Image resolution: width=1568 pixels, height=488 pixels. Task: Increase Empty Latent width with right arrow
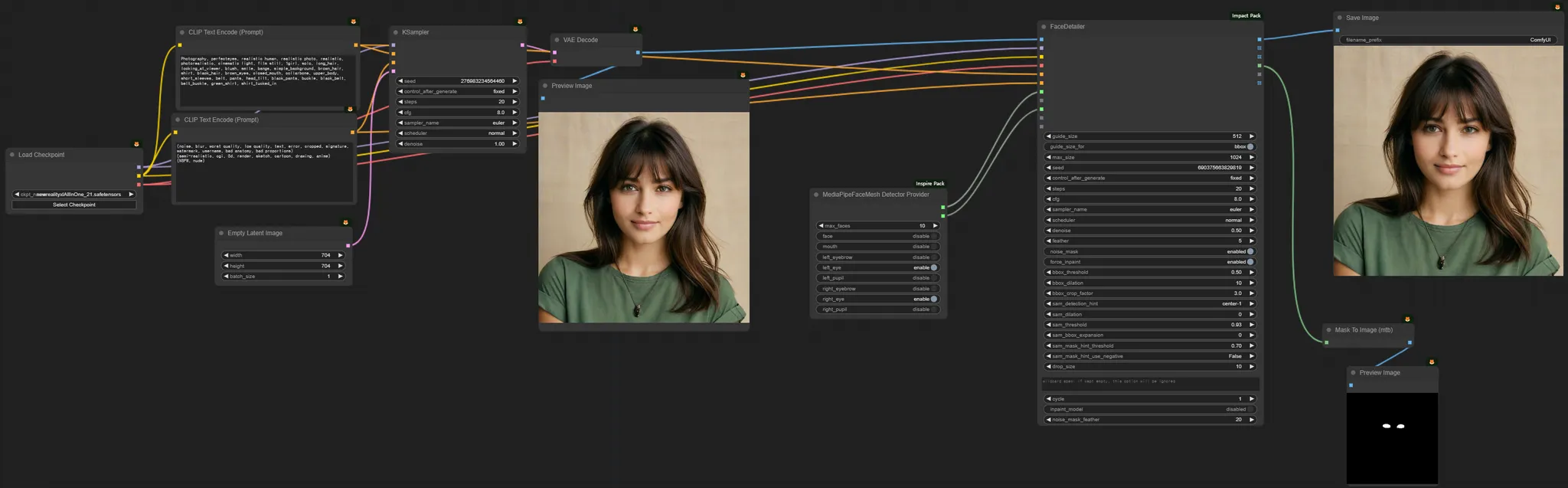[341, 255]
